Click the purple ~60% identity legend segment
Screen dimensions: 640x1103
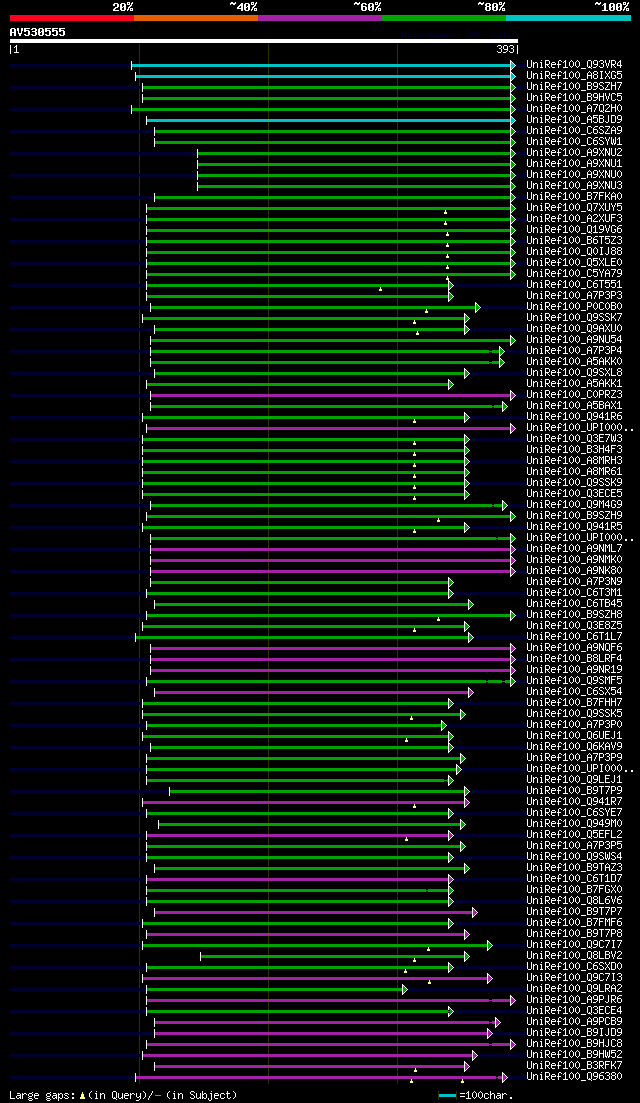pyautogui.click(x=320, y=17)
